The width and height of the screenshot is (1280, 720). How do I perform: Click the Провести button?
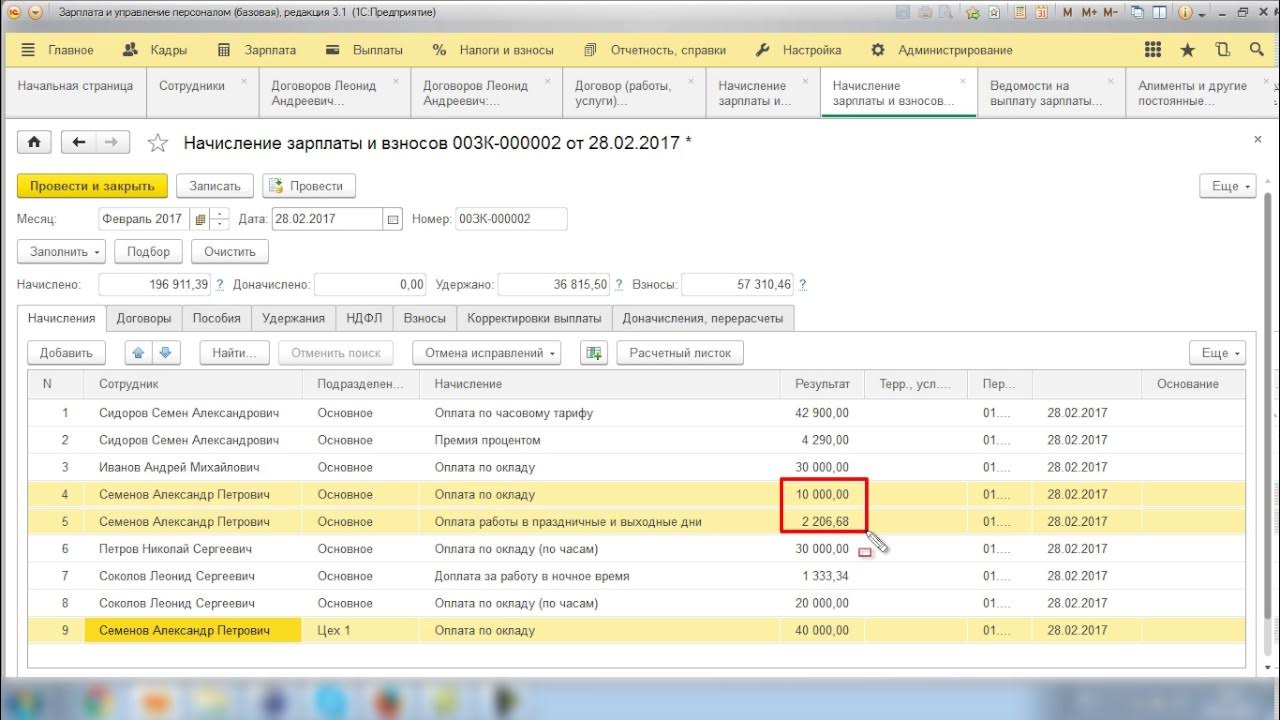(x=309, y=186)
